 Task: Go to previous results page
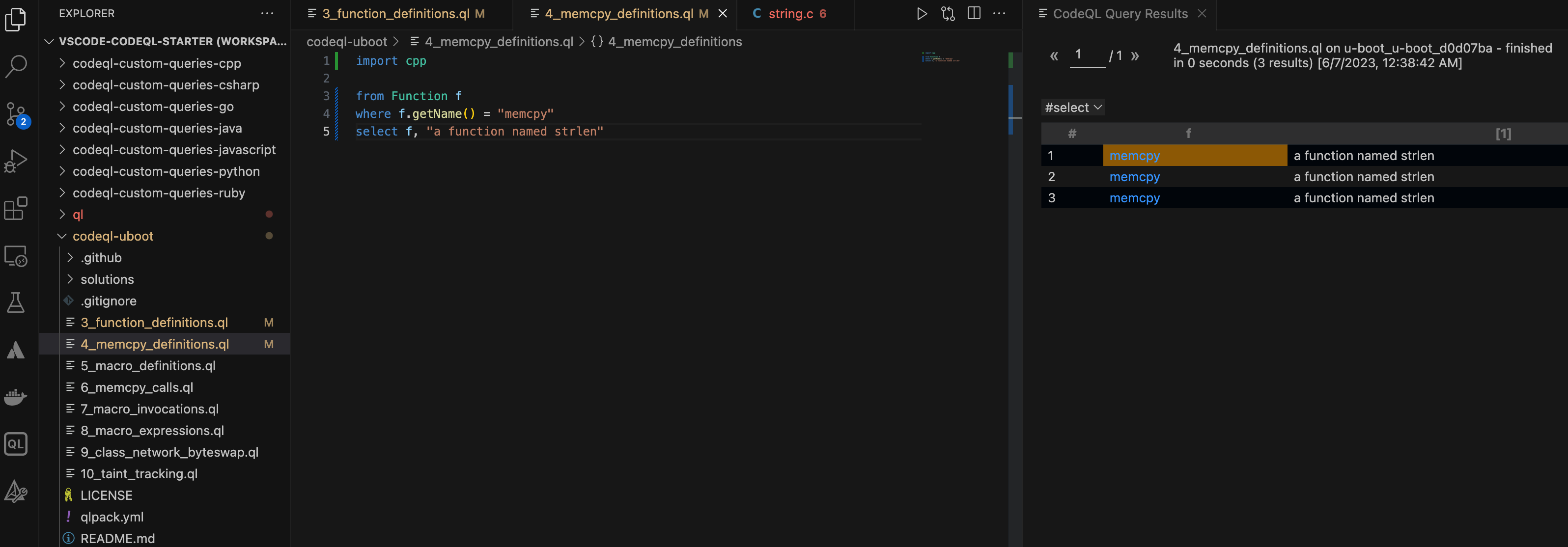[x=1054, y=56]
